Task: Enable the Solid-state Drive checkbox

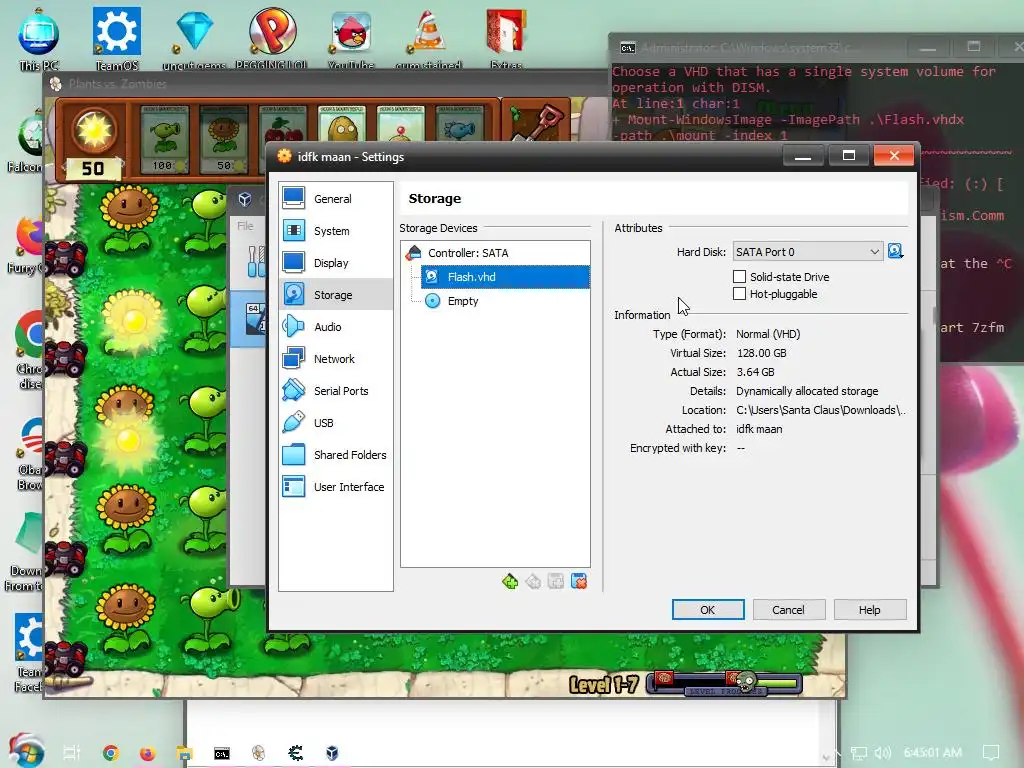Action: click(739, 277)
